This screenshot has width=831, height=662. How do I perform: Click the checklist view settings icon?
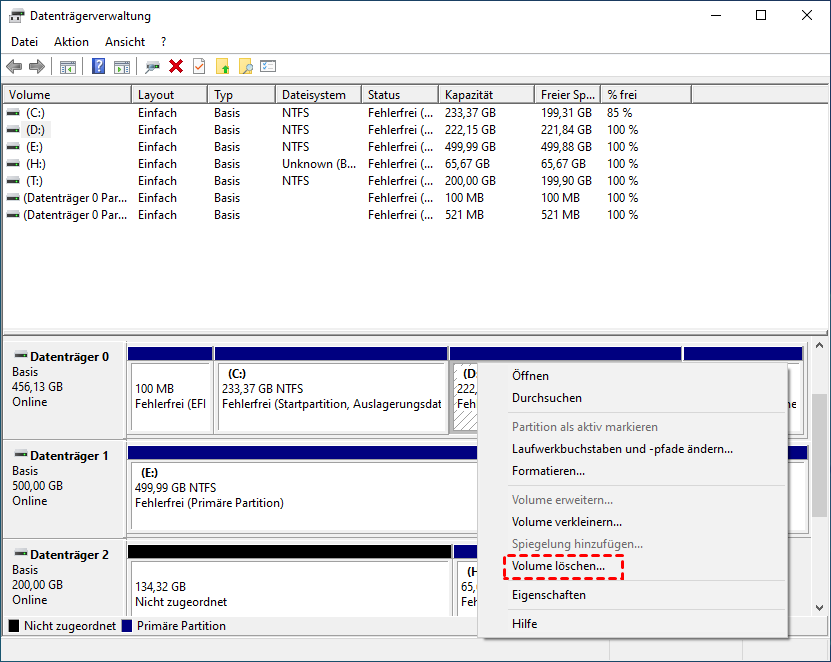point(268,66)
